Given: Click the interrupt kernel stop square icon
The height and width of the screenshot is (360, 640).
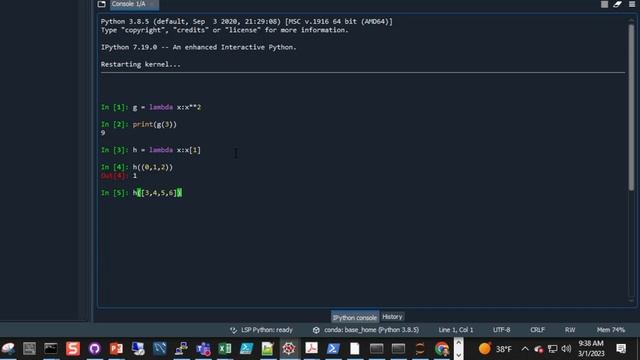Looking at the screenshot, I should pos(604,4).
